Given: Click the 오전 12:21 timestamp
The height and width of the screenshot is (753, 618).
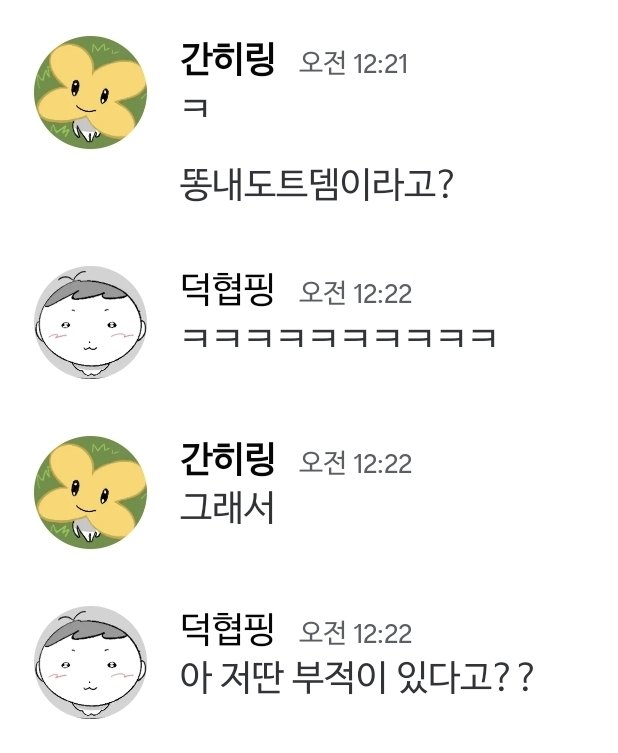Looking at the screenshot, I should 353,63.
